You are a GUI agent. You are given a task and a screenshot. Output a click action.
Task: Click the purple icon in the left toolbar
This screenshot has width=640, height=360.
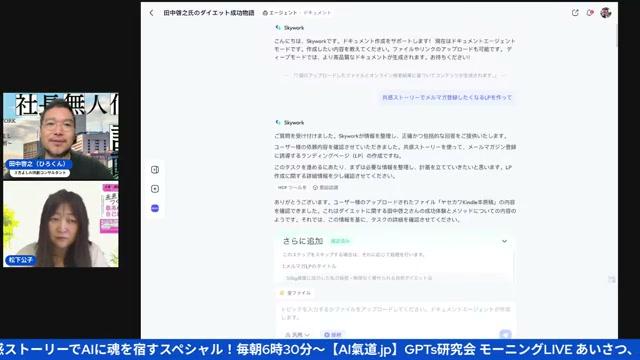coord(155,208)
